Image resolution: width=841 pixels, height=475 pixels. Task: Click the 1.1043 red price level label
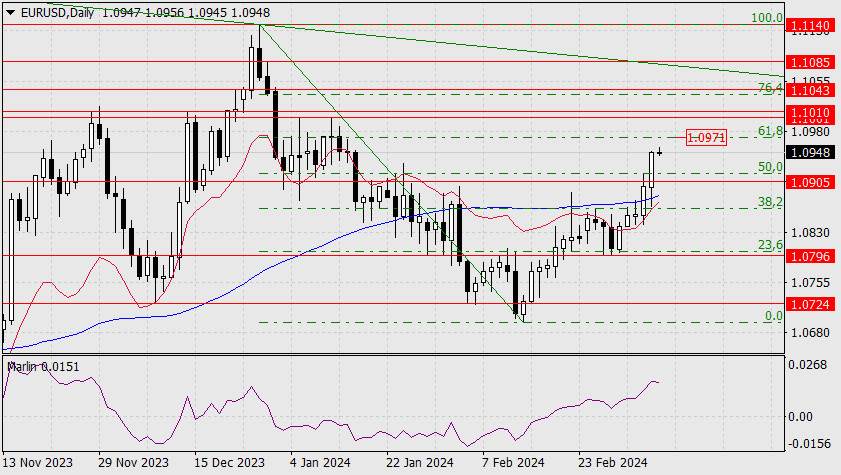point(810,90)
